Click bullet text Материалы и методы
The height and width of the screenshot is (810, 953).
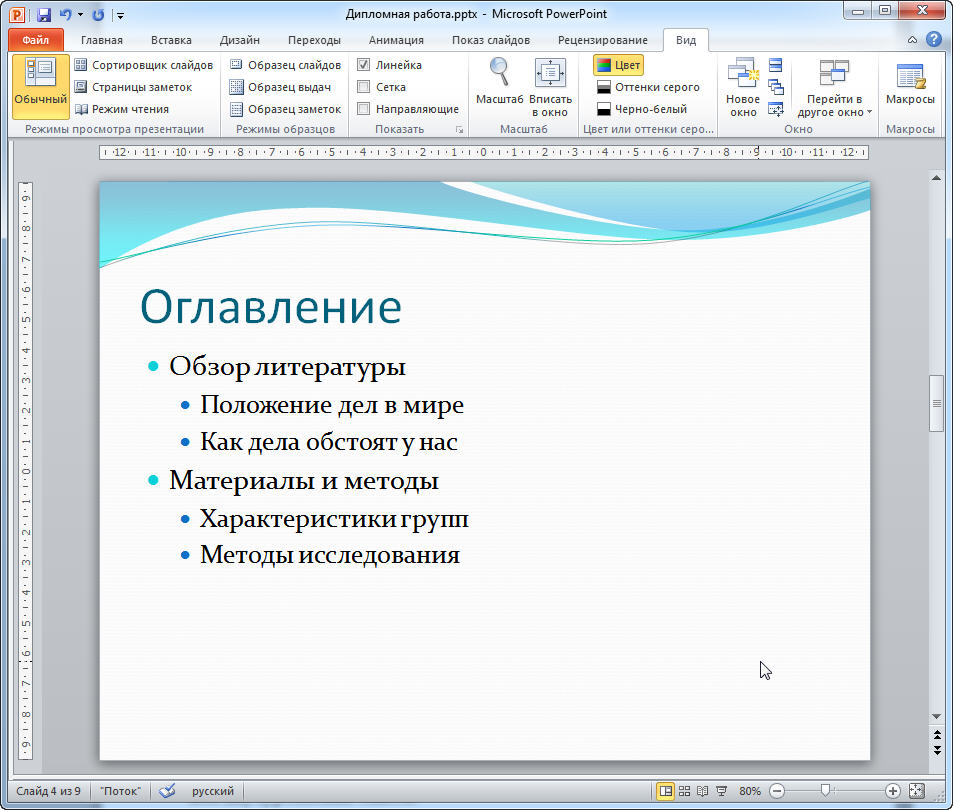[304, 481]
